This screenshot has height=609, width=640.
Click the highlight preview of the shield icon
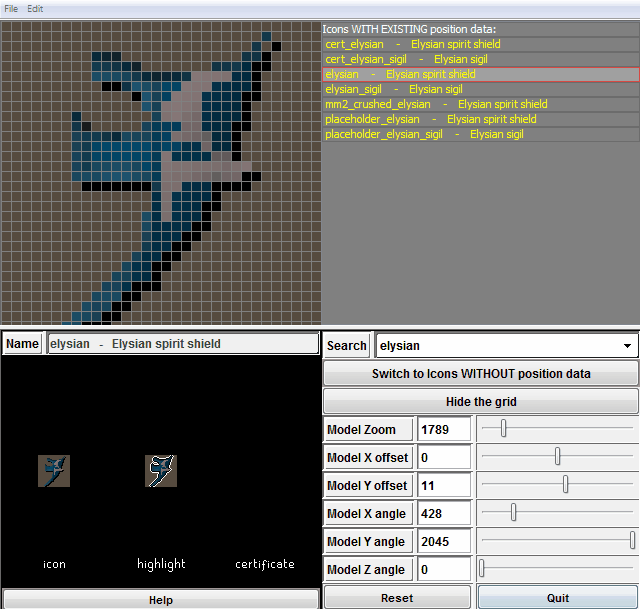[x=161, y=471]
